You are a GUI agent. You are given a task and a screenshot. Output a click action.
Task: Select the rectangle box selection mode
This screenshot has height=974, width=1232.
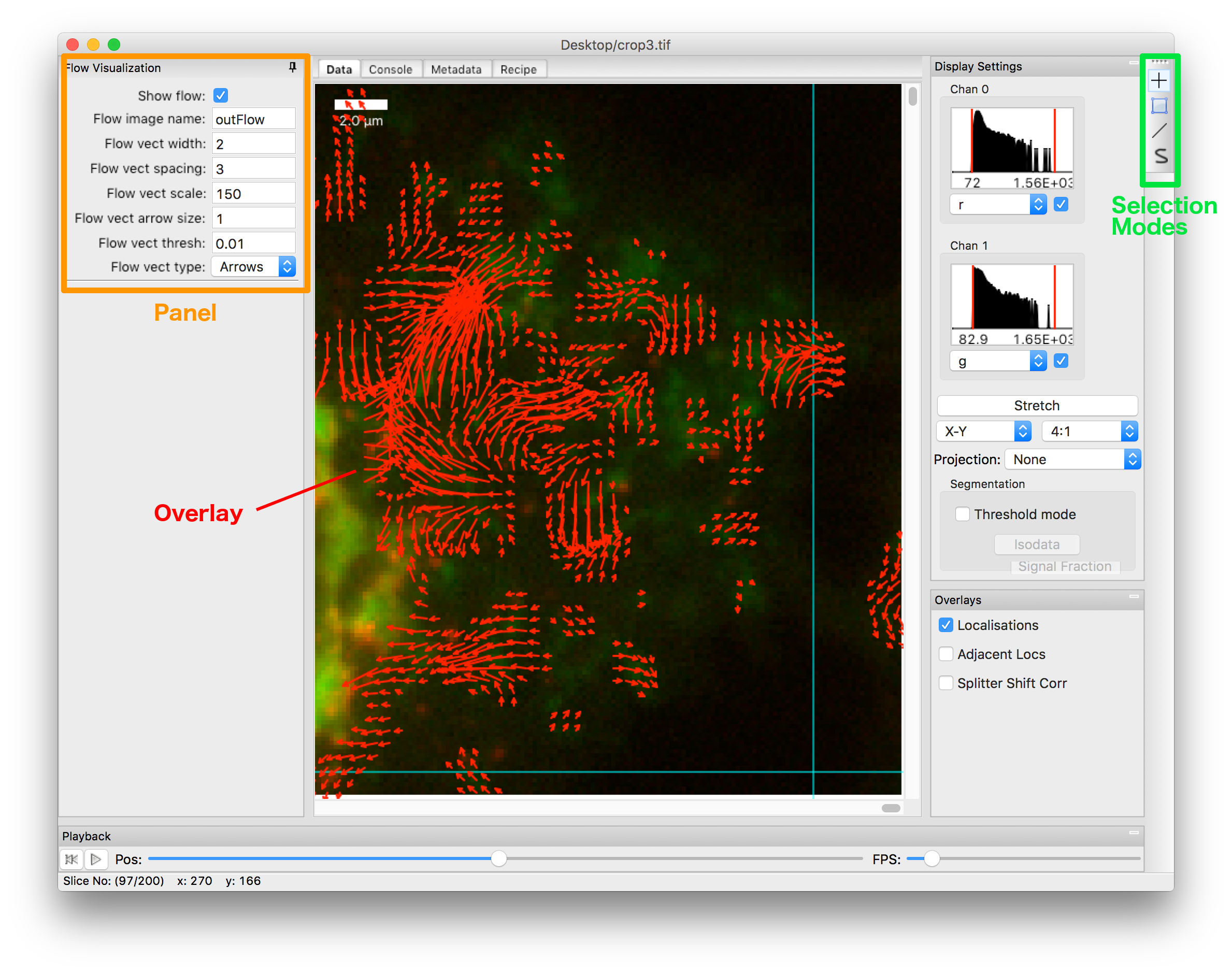(x=1158, y=106)
